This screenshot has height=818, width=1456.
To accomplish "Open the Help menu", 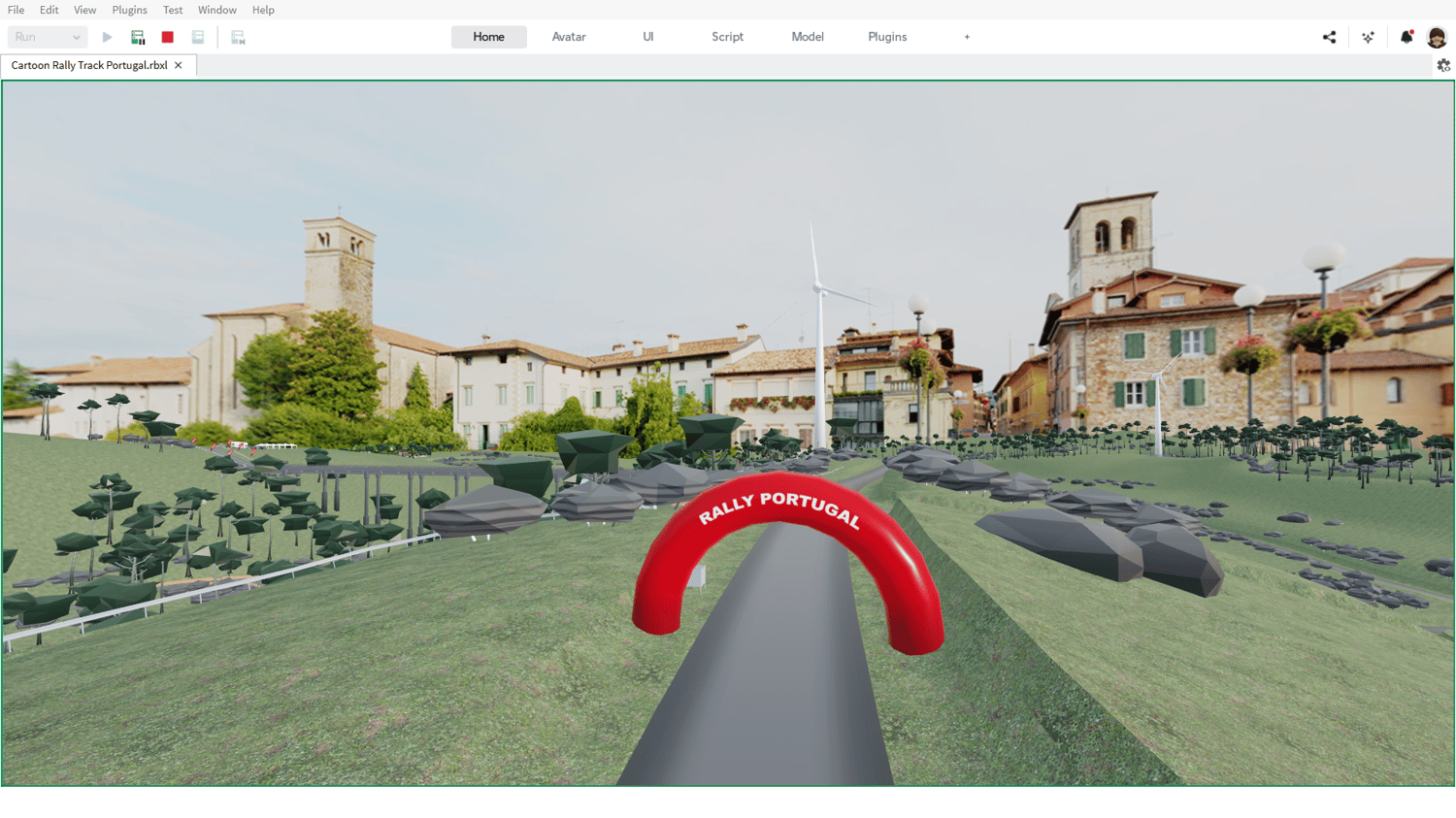I will (263, 10).
